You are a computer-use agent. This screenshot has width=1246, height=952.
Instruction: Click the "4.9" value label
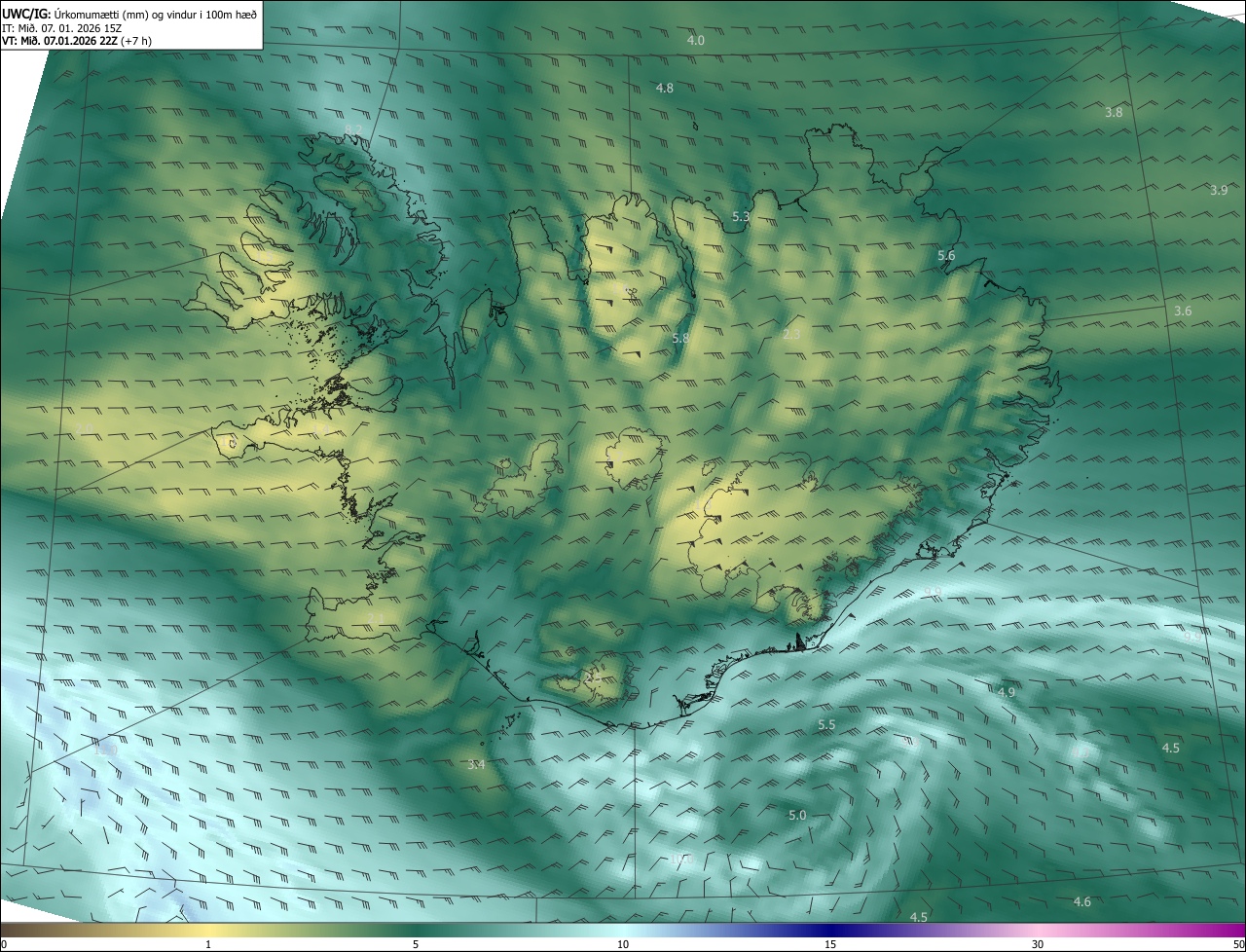click(x=1007, y=692)
